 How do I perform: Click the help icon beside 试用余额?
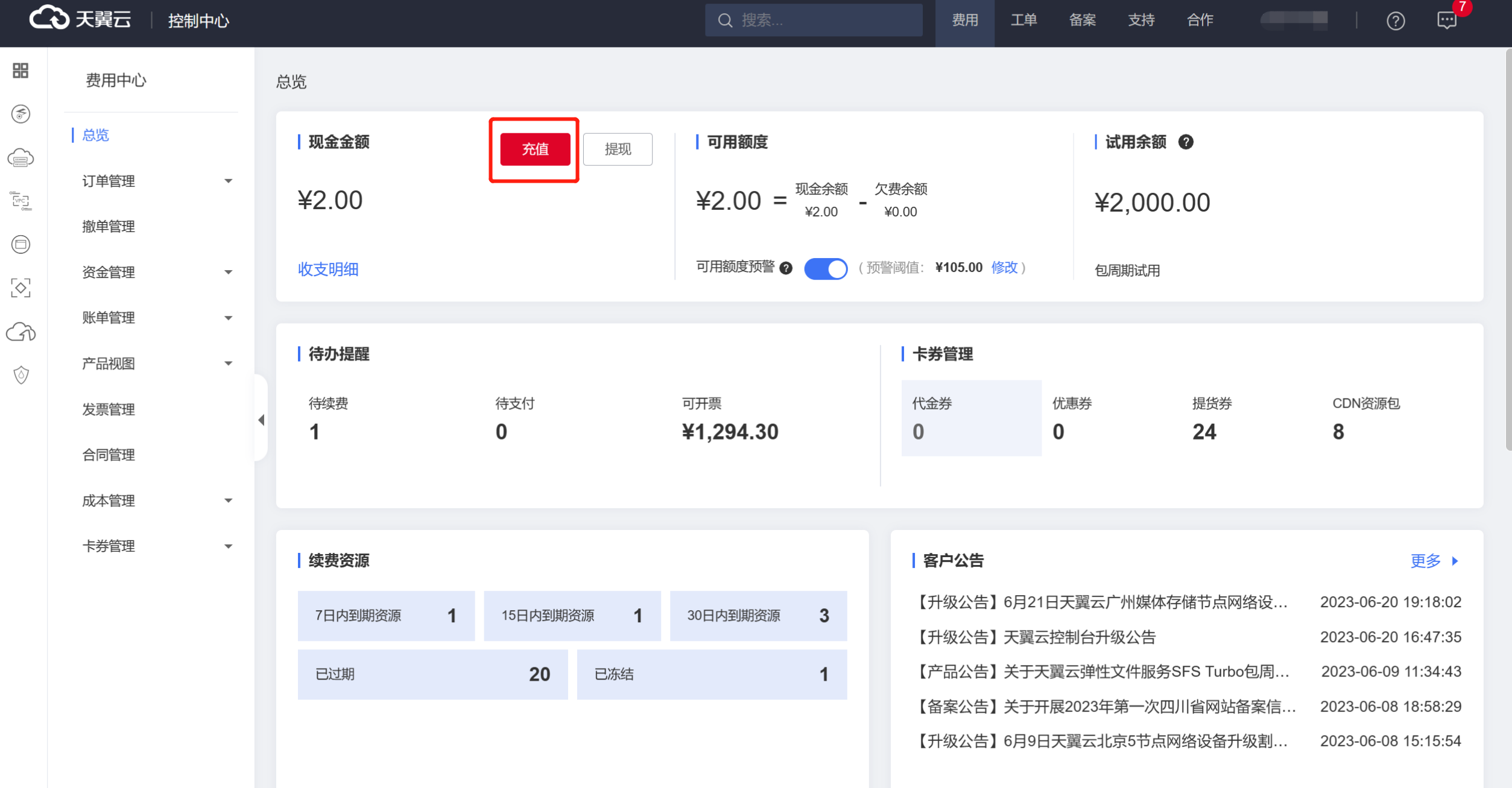pos(1186,142)
